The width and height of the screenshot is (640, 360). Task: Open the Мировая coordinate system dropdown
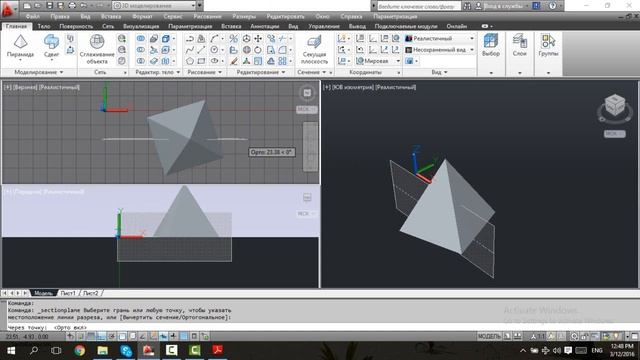(x=378, y=61)
